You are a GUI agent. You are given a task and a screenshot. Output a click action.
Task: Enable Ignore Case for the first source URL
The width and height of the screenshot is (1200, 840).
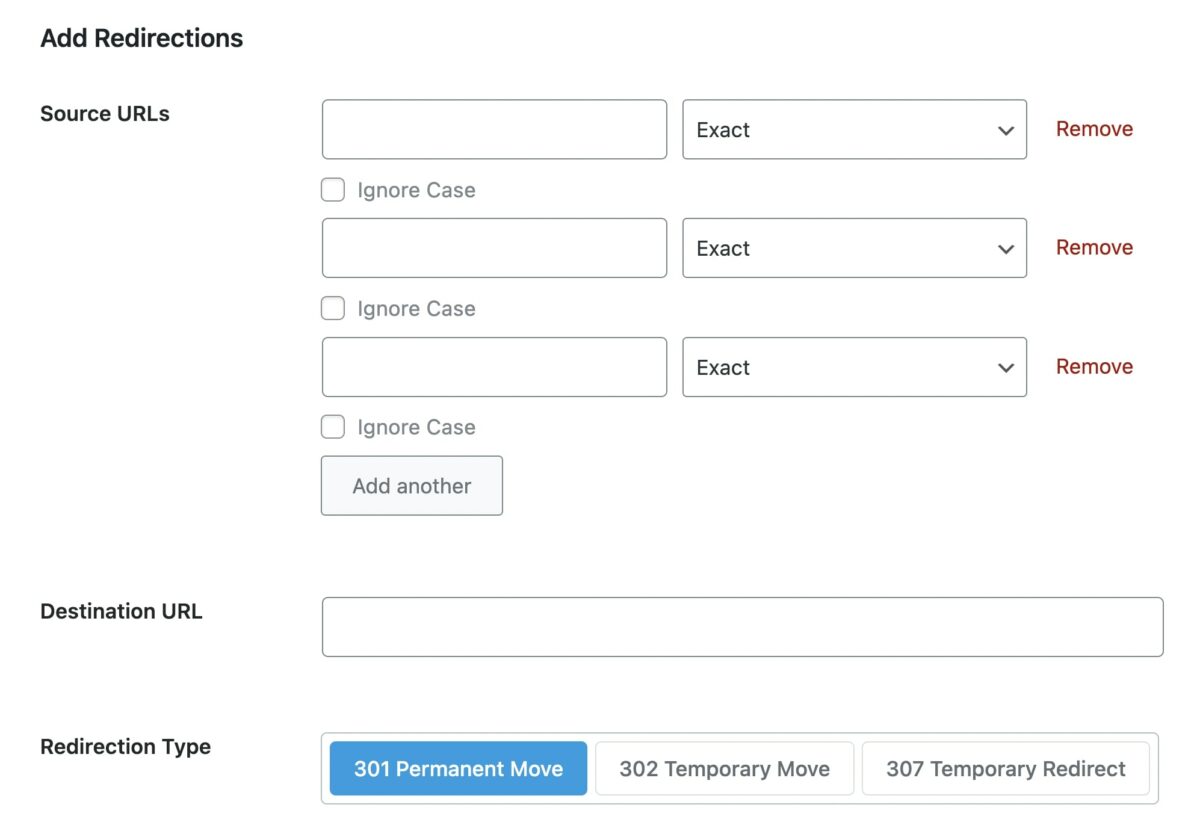[x=332, y=189]
